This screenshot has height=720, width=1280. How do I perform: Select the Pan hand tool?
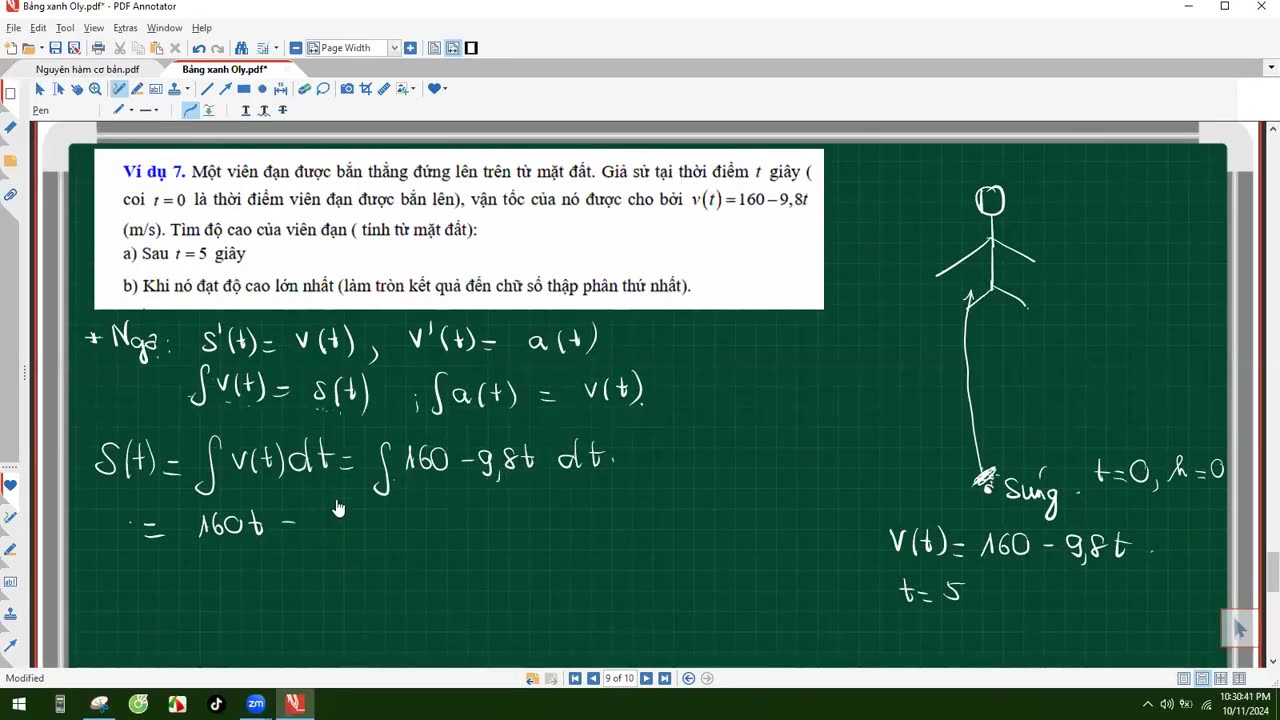point(77,89)
